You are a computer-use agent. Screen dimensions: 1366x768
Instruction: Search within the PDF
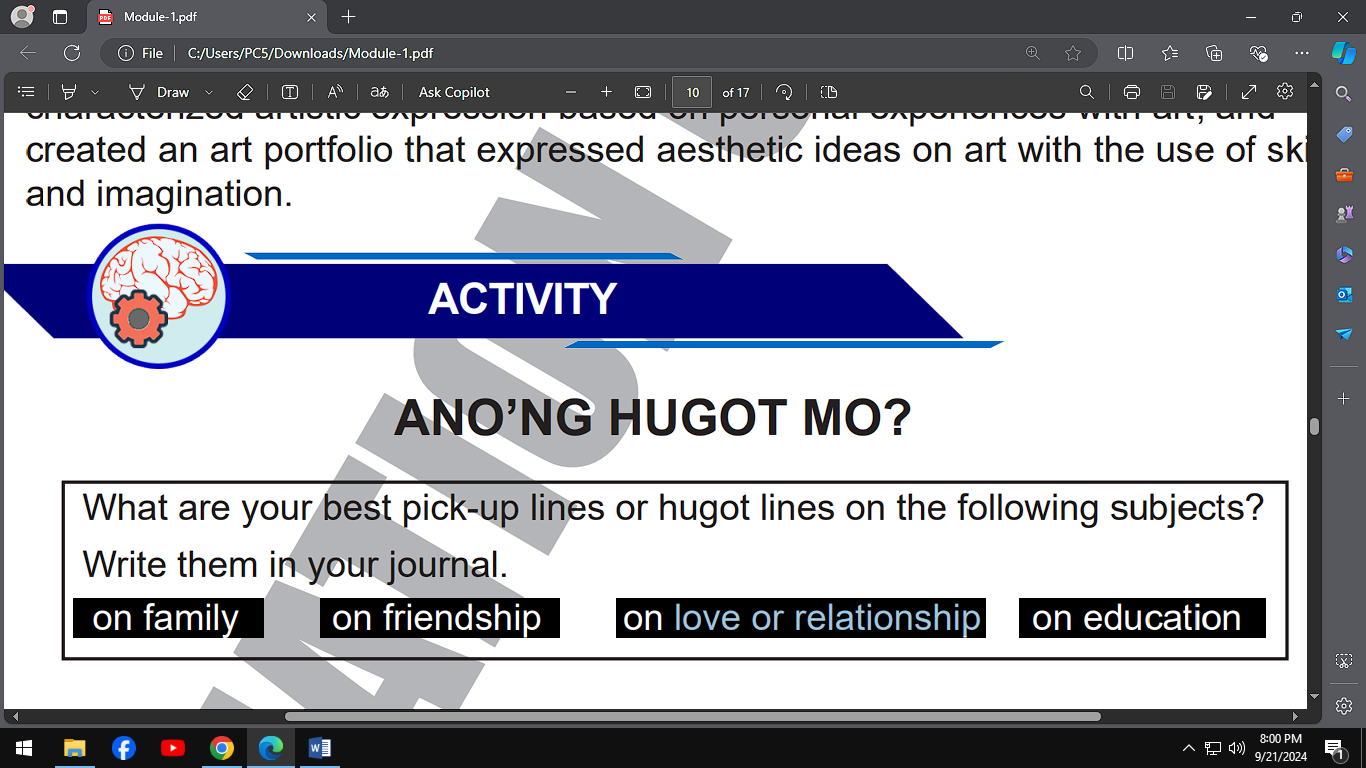coord(1087,92)
